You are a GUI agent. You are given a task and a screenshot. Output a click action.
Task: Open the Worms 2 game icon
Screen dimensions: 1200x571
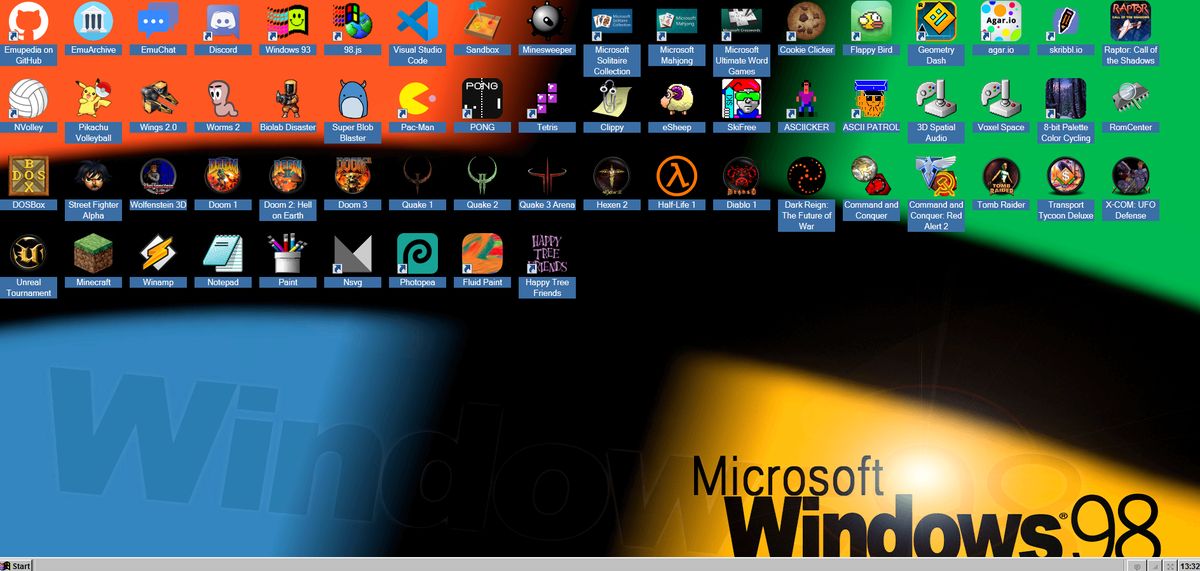[x=223, y=99]
